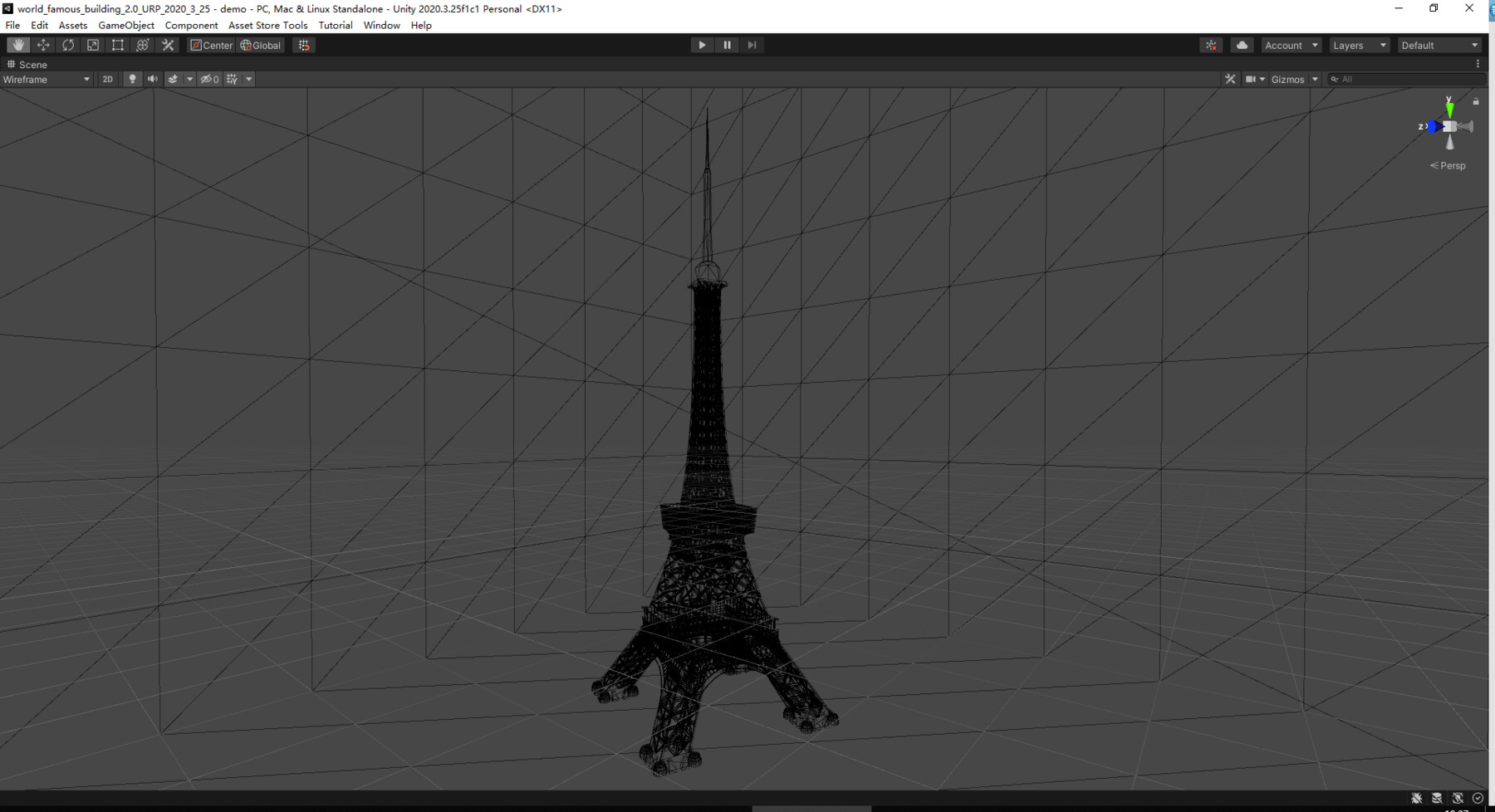Open the Asset Store Tools menu
1495x812 pixels.
click(x=267, y=25)
